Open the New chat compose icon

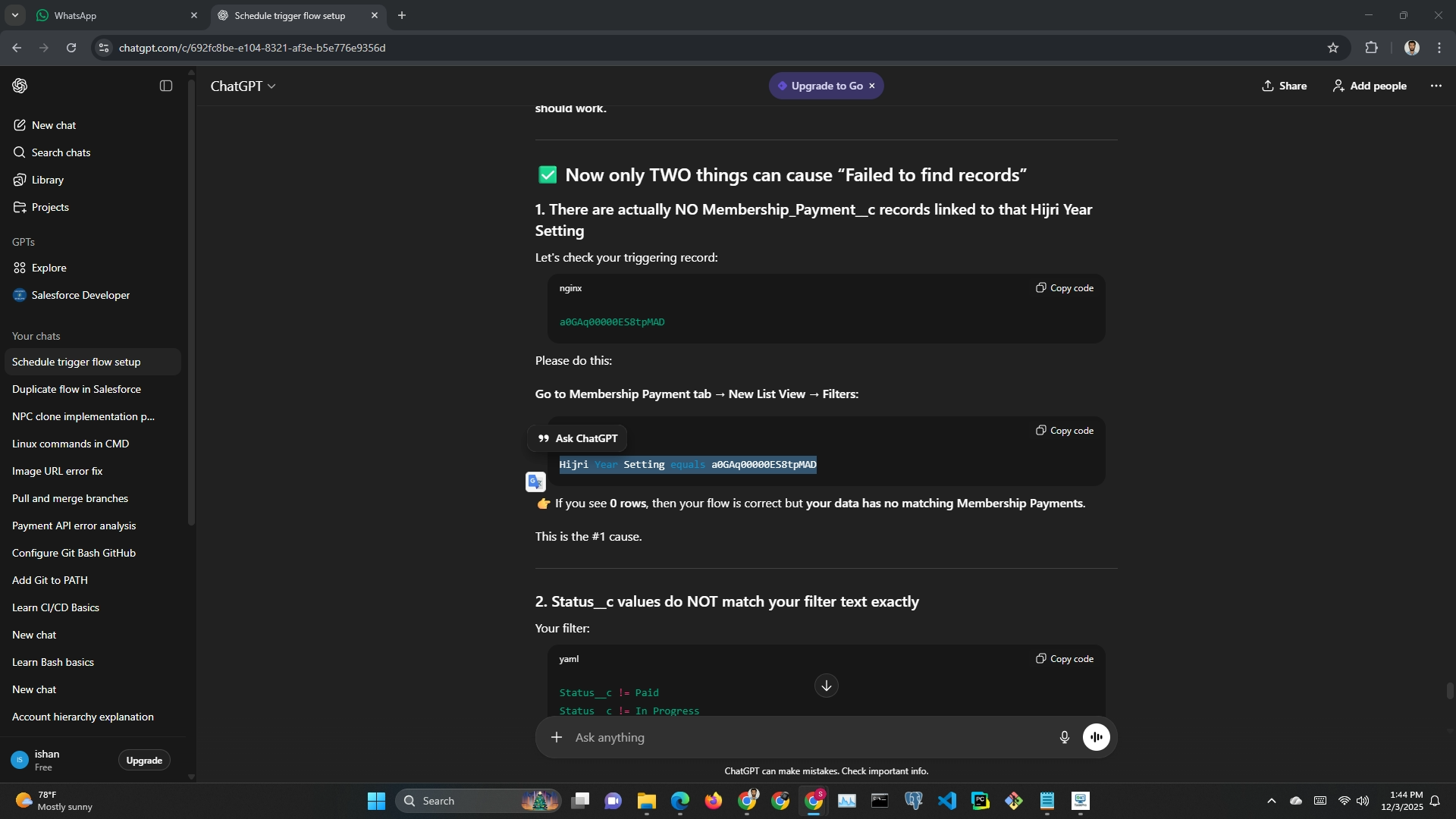20,125
